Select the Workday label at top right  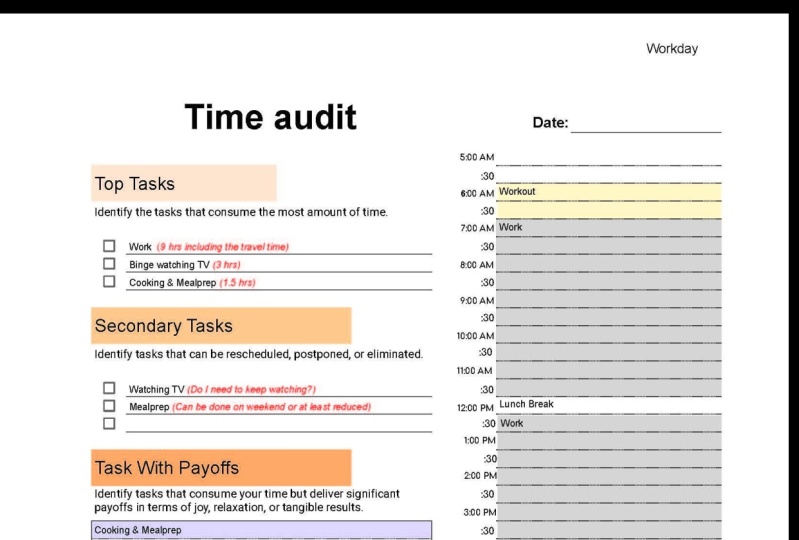click(672, 49)
